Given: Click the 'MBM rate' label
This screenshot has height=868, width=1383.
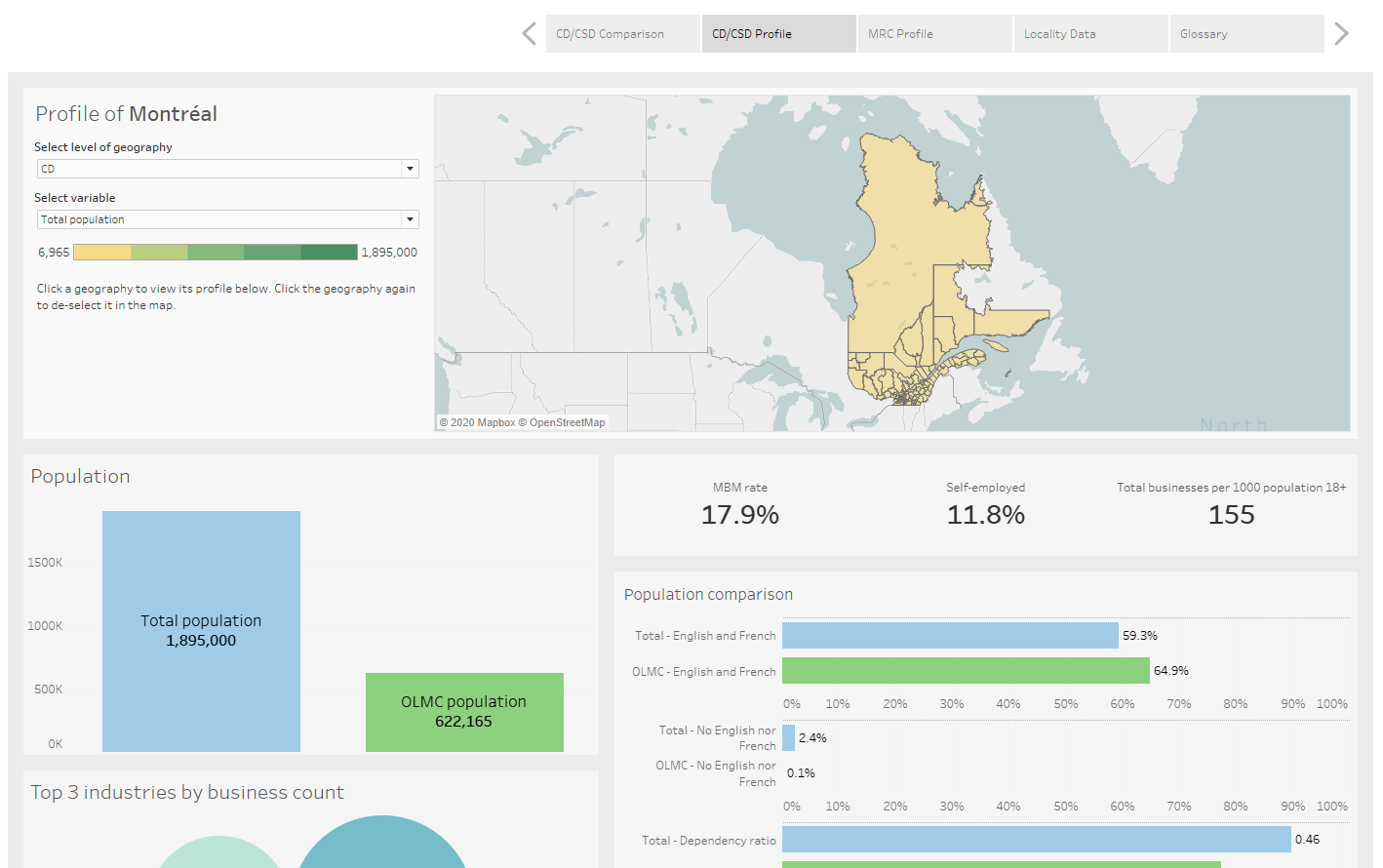Looking at the screenshot, I should [x=740, y=488].
